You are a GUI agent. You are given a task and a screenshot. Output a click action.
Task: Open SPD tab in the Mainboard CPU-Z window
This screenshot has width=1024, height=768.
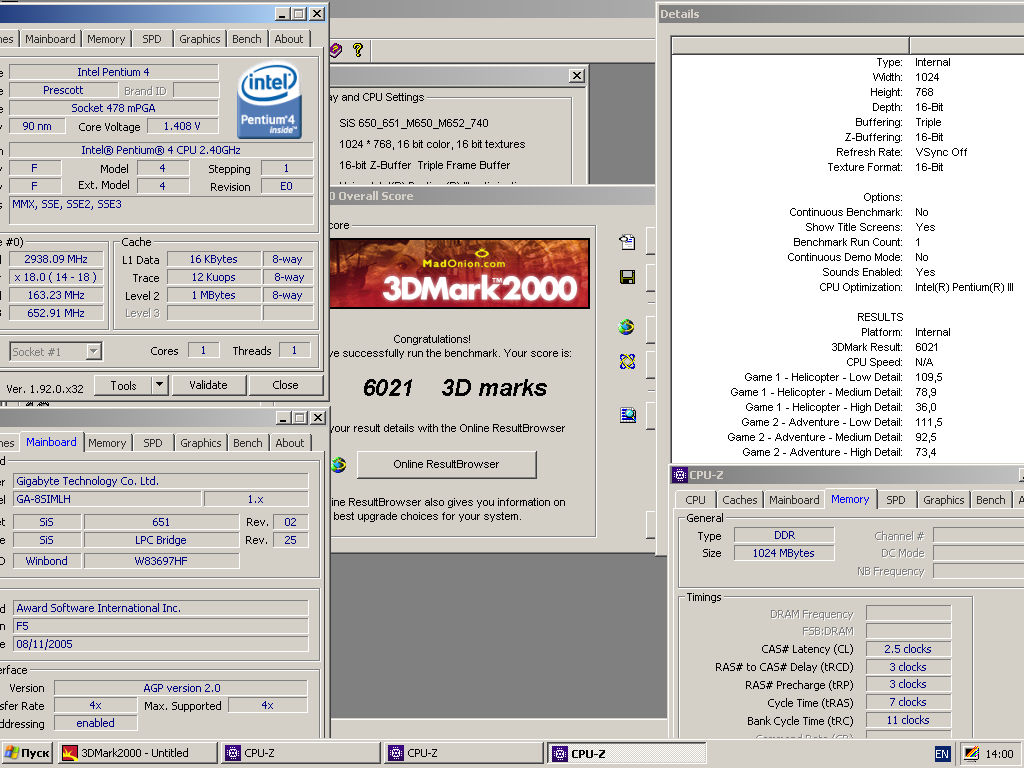(x=153, y=443)
